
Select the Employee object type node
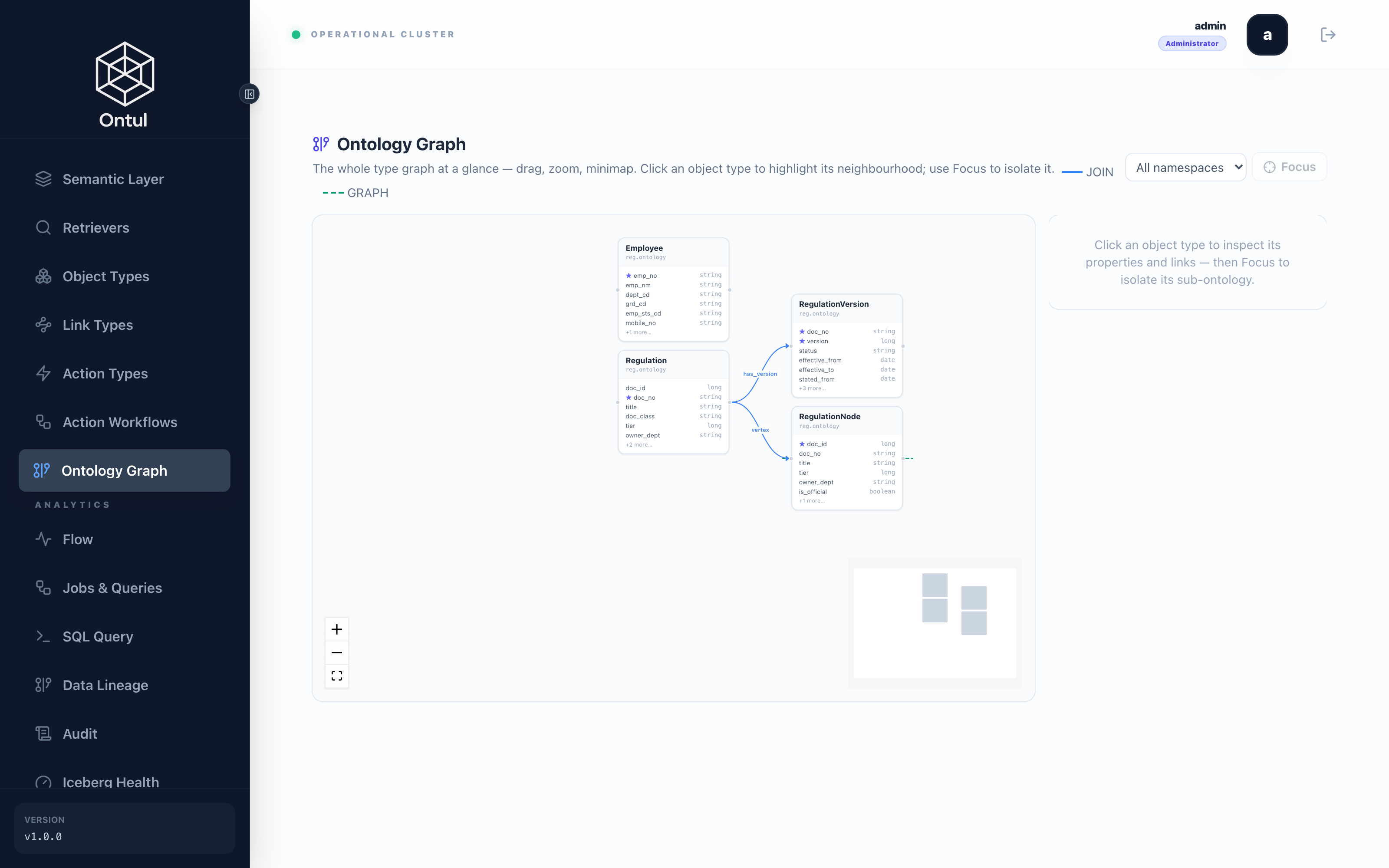pos(673,289)
